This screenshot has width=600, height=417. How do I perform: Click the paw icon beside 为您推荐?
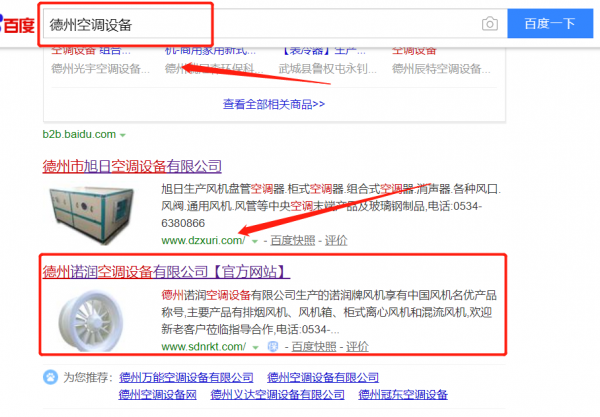50,377
